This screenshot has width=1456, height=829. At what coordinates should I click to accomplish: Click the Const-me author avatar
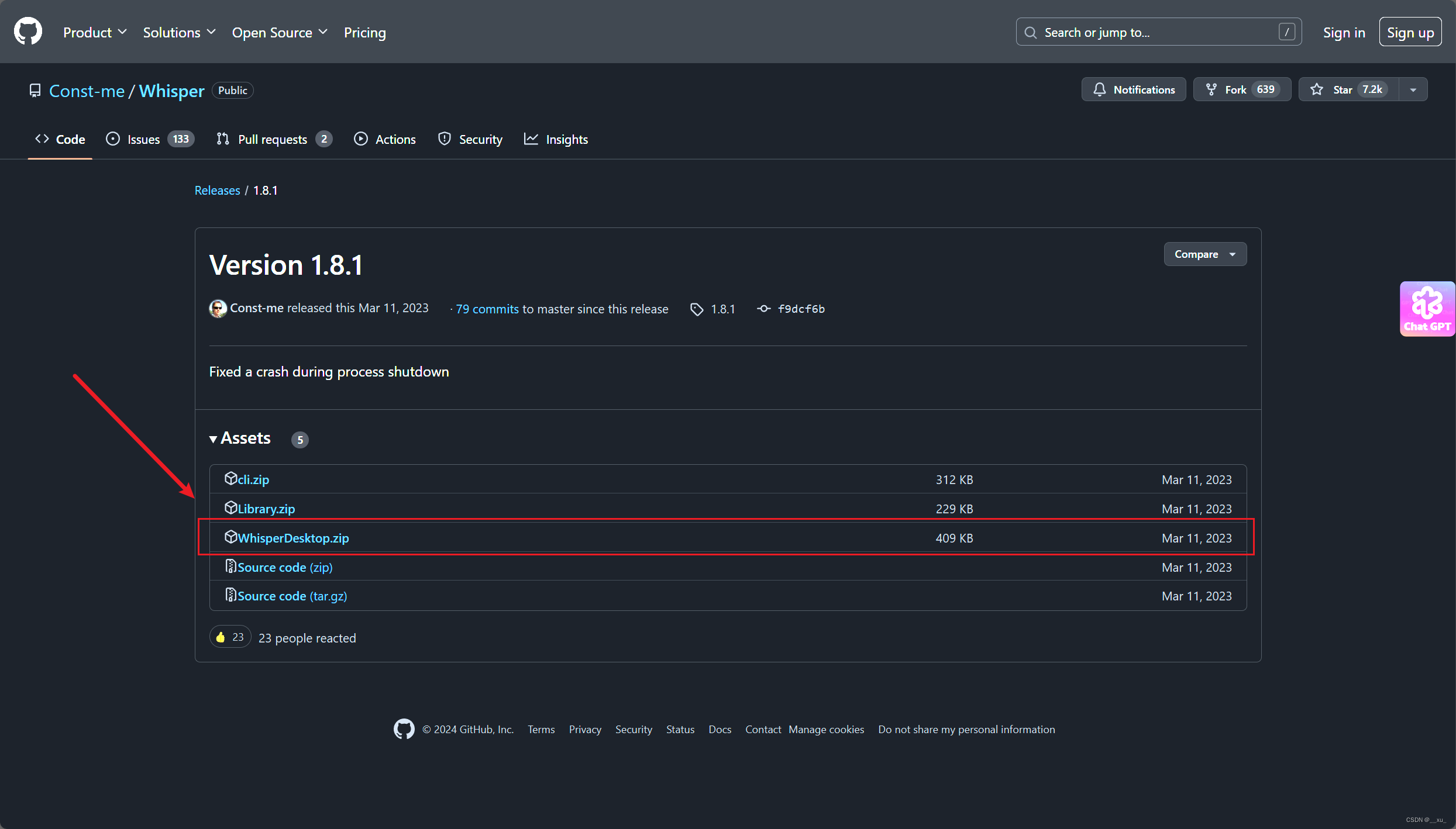click(x=218, y=308)
